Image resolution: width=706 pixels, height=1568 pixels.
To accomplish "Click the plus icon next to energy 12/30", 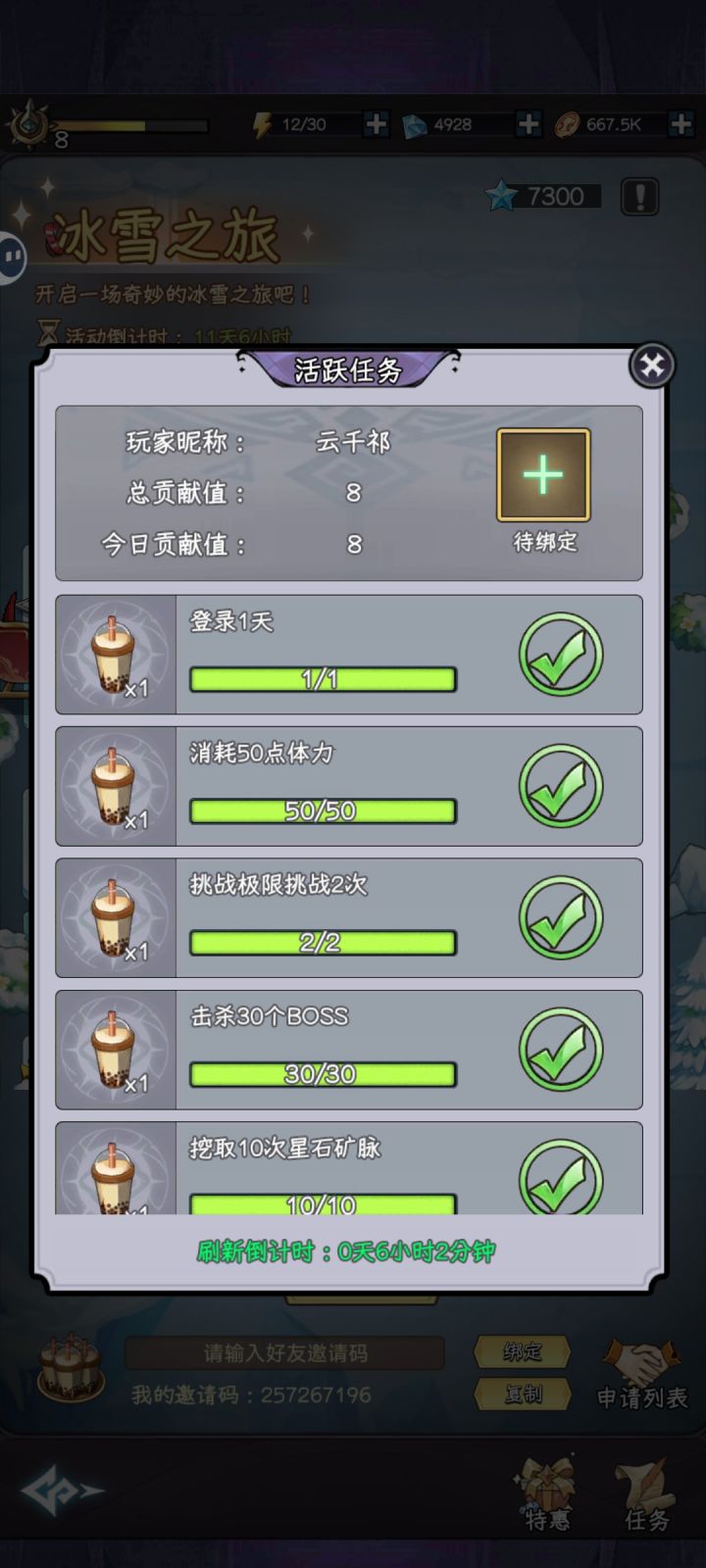I will pos(376,124).
